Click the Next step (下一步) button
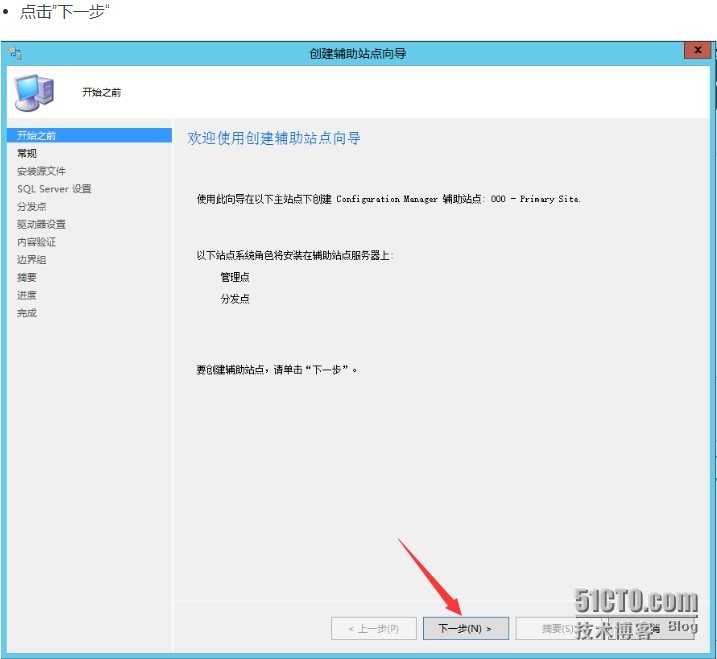Viewport: 717px width, 659px height. click(466, 628)
